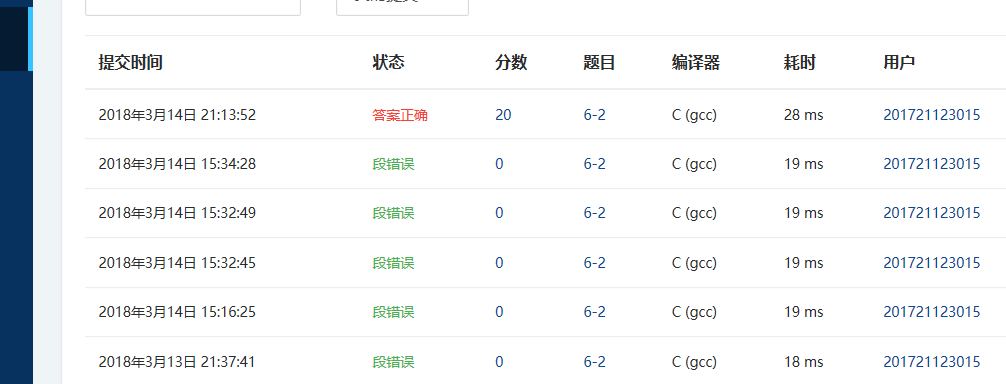This screenshot has width=1006, height=384.
Task: Open problem 6-2 in 15:16:25 row
Action: (x=594, y=312)
